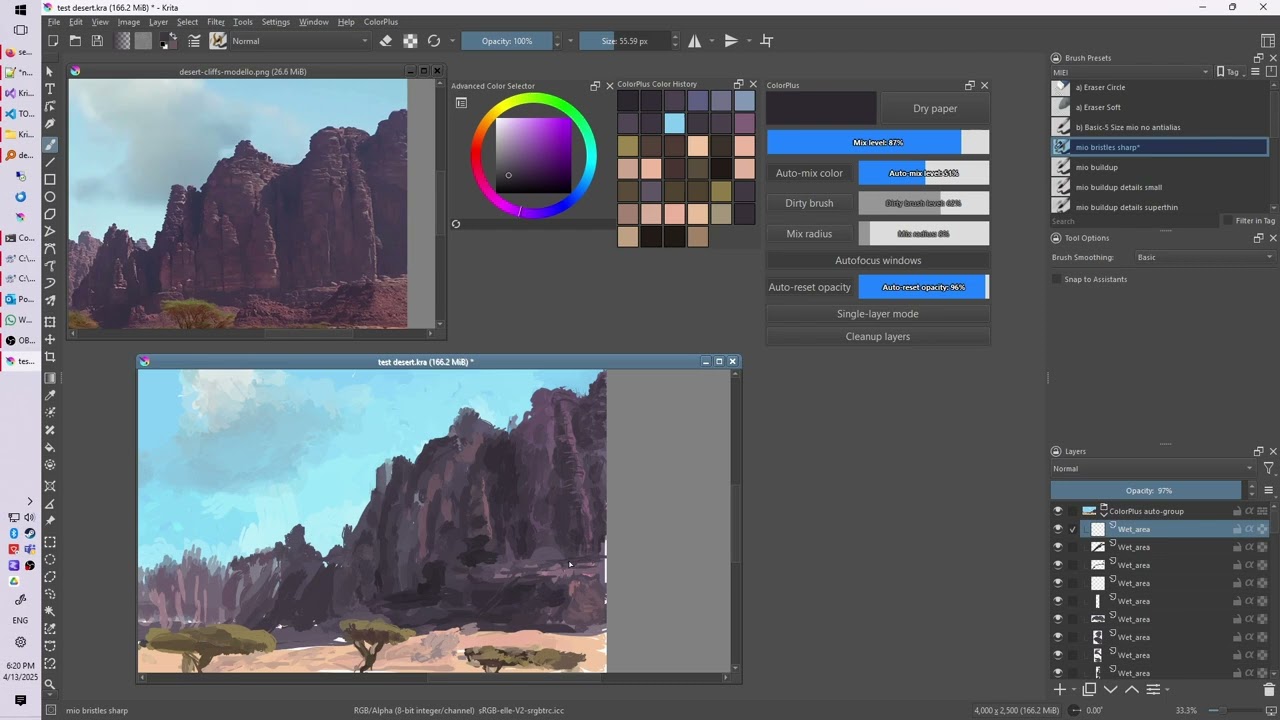Open the layer filter funnel
This screenshot has height=720, width=1280.
pos(1269,468)
